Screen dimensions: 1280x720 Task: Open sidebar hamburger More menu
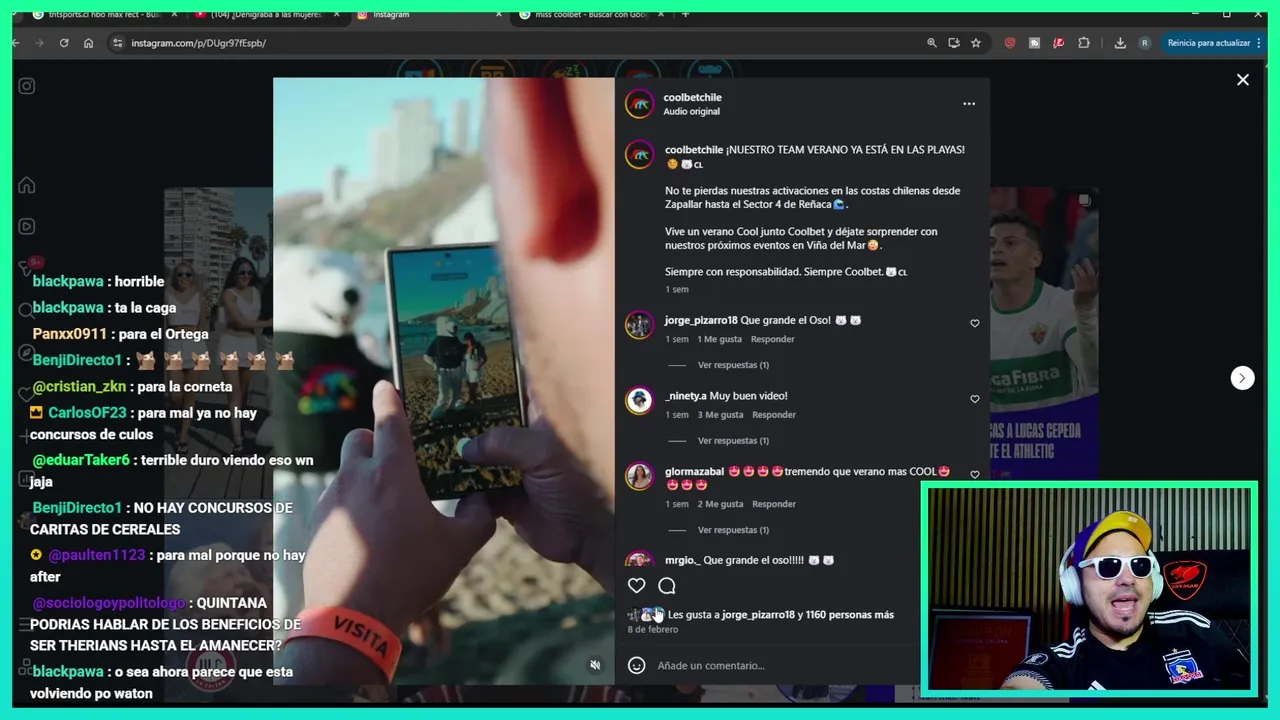[24, 623]
